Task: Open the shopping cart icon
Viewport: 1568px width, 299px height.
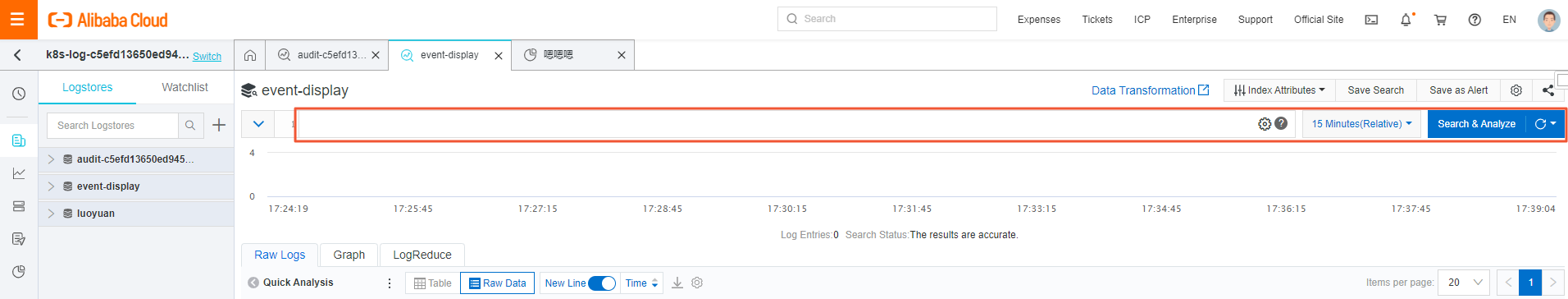Action: coord(1440,20)
